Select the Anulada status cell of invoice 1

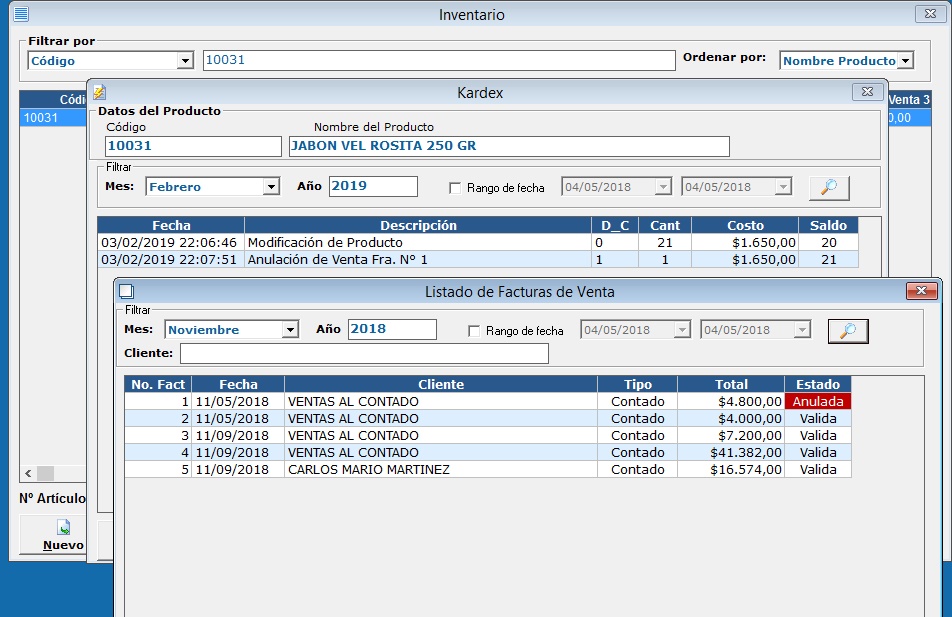point(817,401)
